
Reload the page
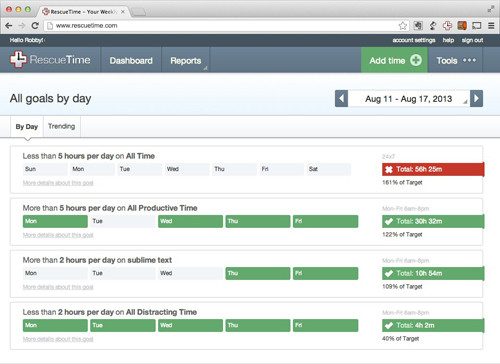tap(35, 25)
